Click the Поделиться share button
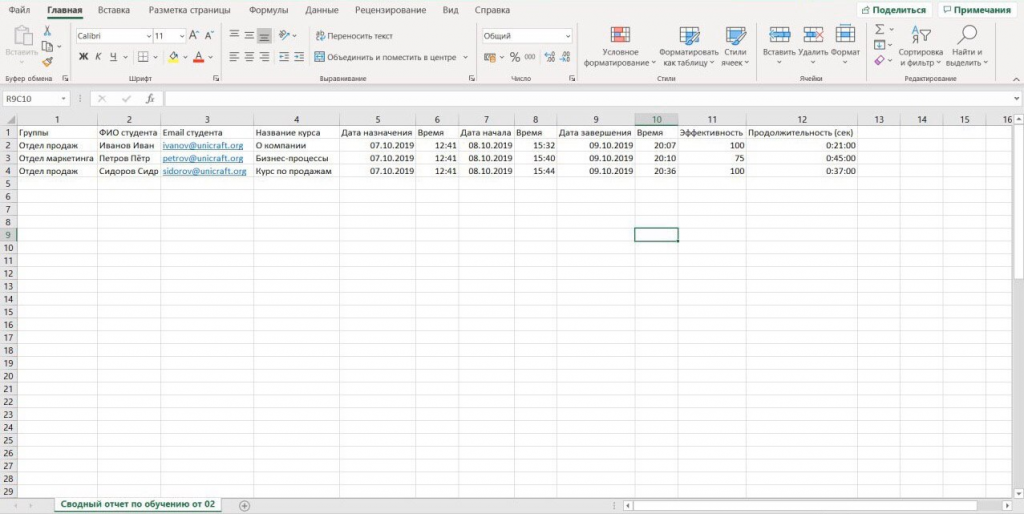The image size is (1024, 514). point(895,10)
